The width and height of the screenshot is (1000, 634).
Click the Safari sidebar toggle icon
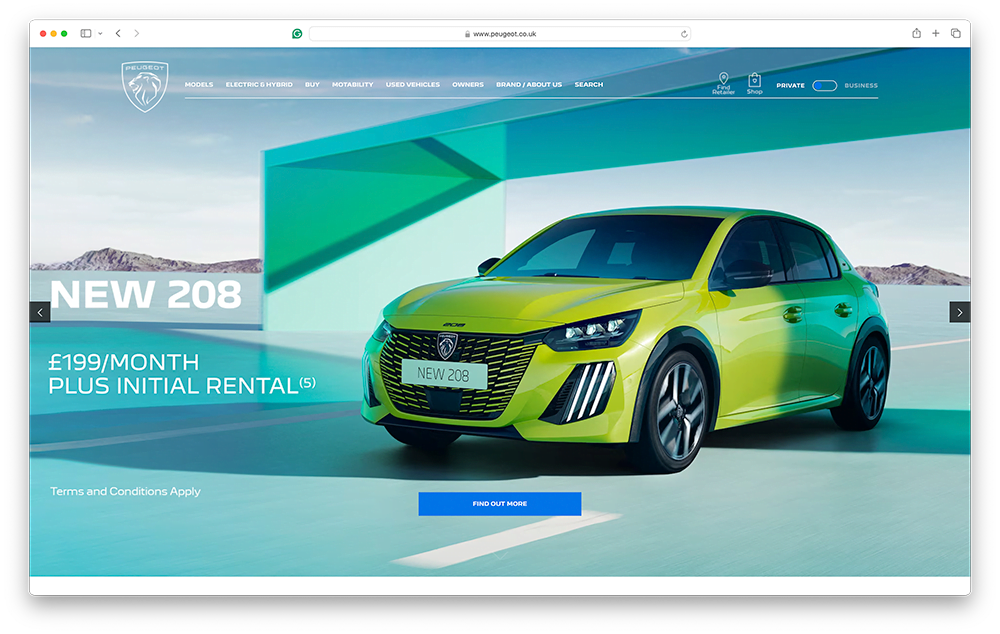click(x=85, y=33)
